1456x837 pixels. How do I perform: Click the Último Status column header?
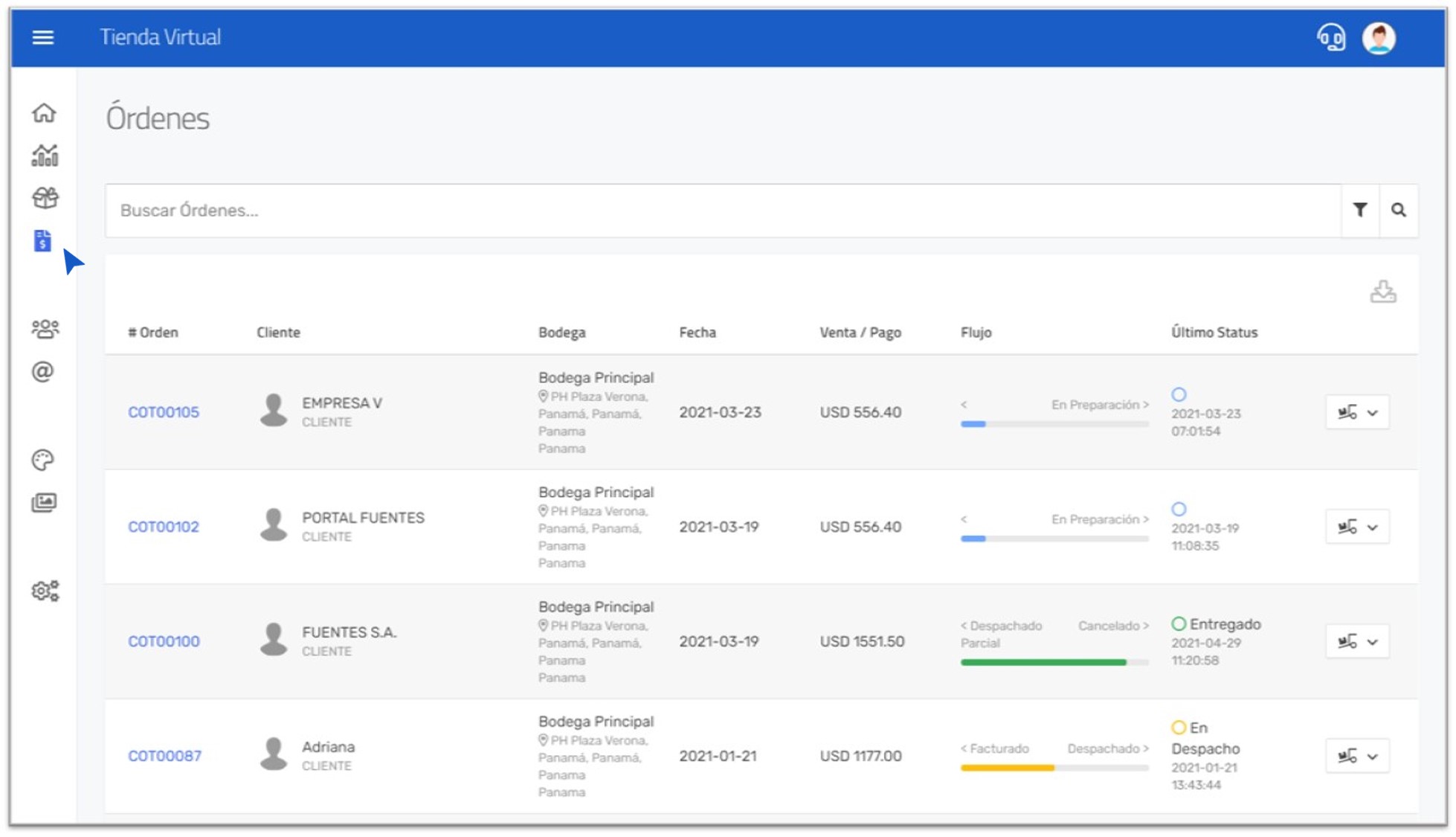[1214, 333]
